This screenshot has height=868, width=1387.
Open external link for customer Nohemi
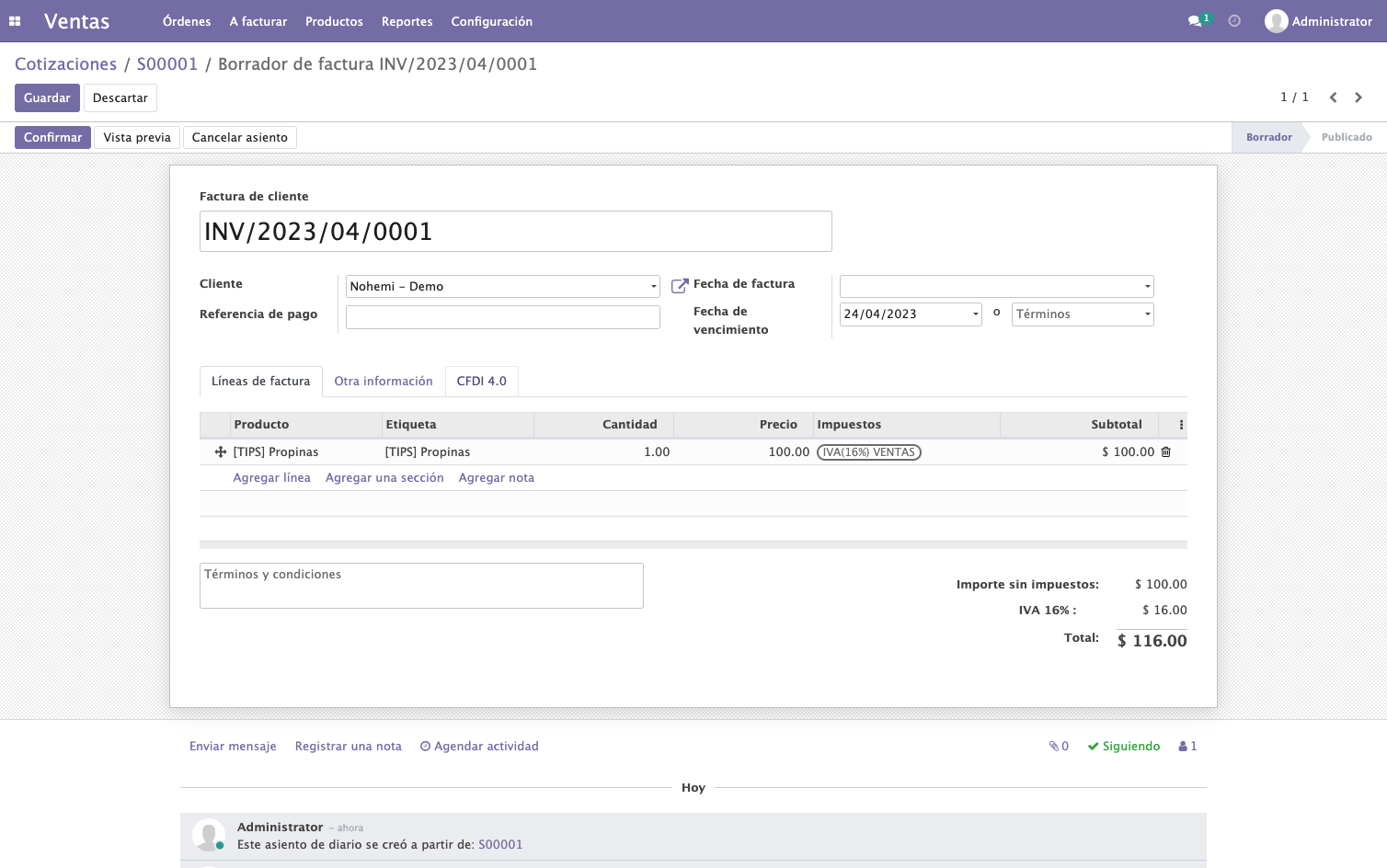click(680, 286)
